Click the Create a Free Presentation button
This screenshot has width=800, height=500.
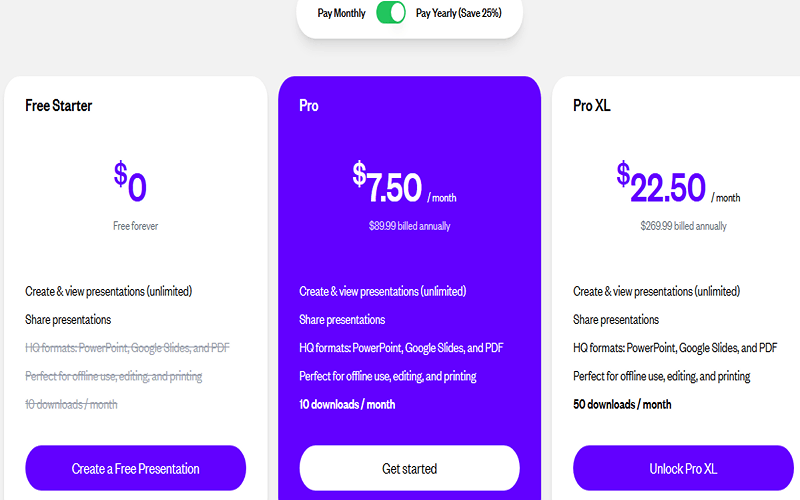pos(136,468)
